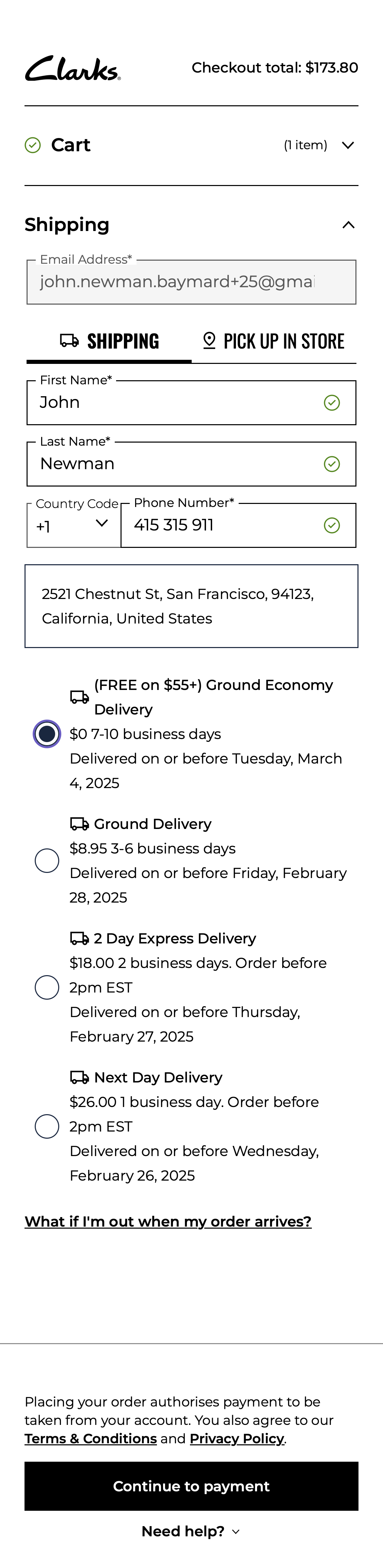Viewport: 383px width, 1568px height.
Task: Click the location pin icon for store pickup
Action: pyautogui.click(x=209, y=341)
